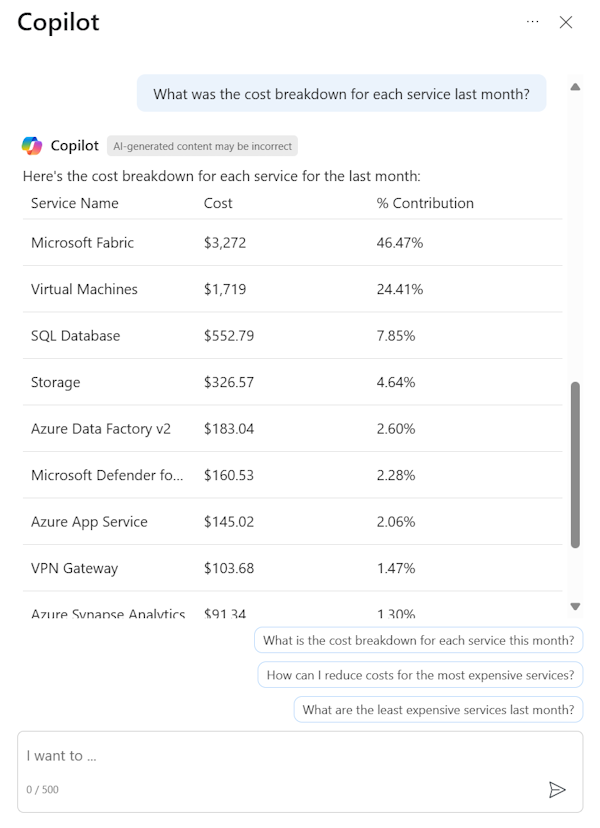Pick the least expensive services suggestion
The height and width of the screenshot is (828, 600).
point(438,710)
